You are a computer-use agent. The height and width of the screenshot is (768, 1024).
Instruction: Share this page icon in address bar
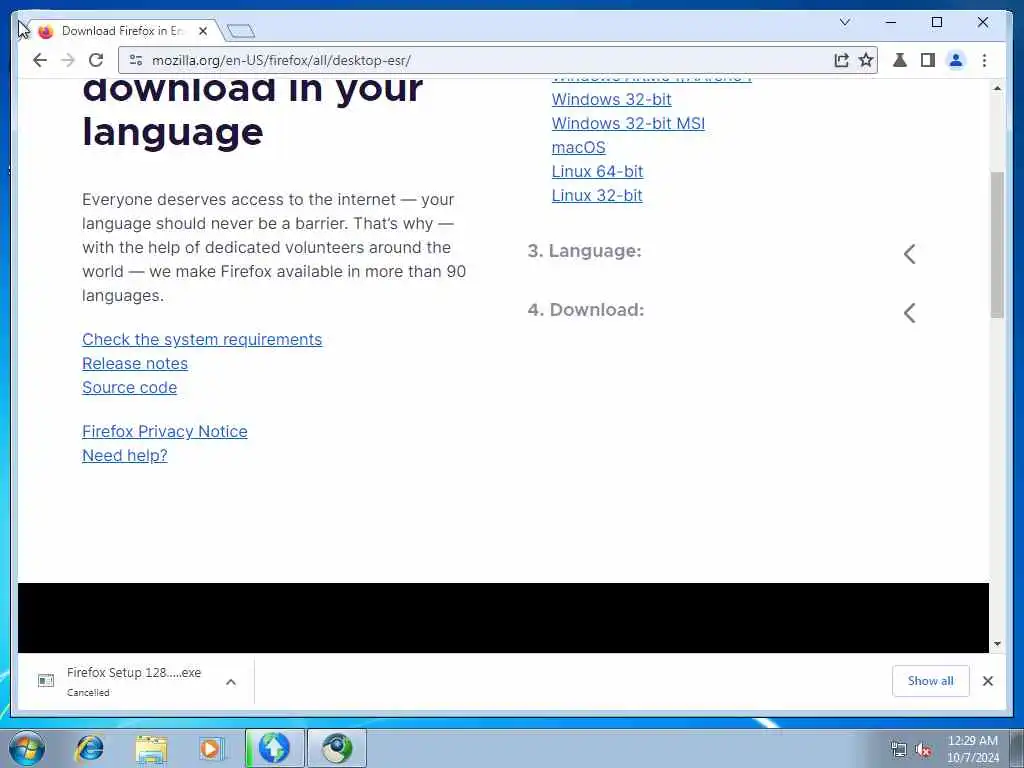841,60
